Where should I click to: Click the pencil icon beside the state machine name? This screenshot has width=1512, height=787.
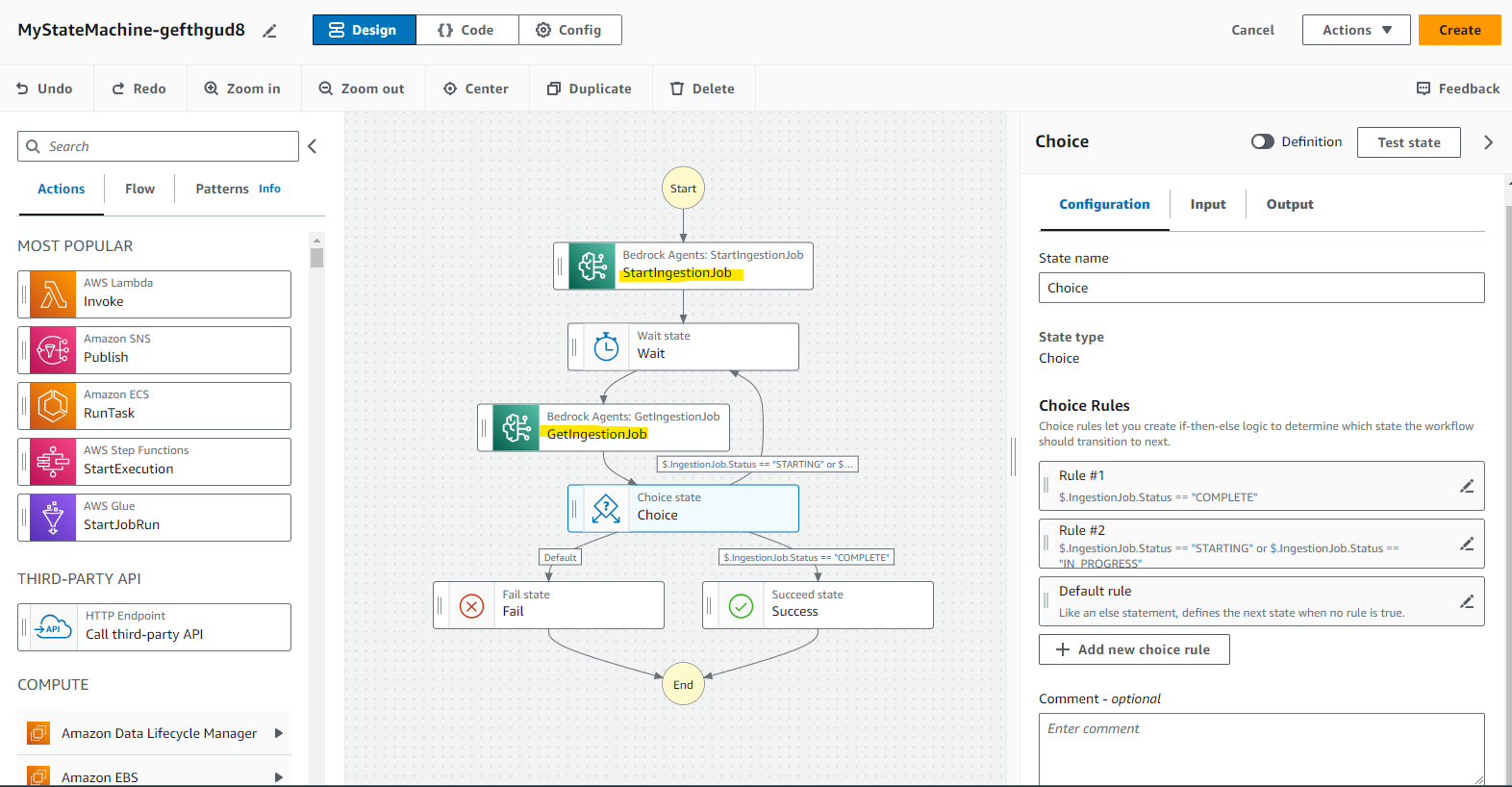(269, 31)
